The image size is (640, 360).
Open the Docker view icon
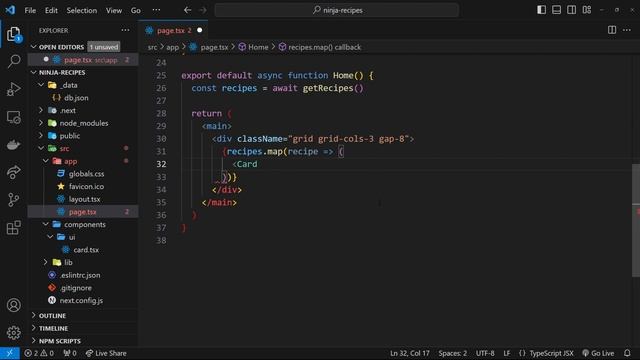(x=13, y=144)
